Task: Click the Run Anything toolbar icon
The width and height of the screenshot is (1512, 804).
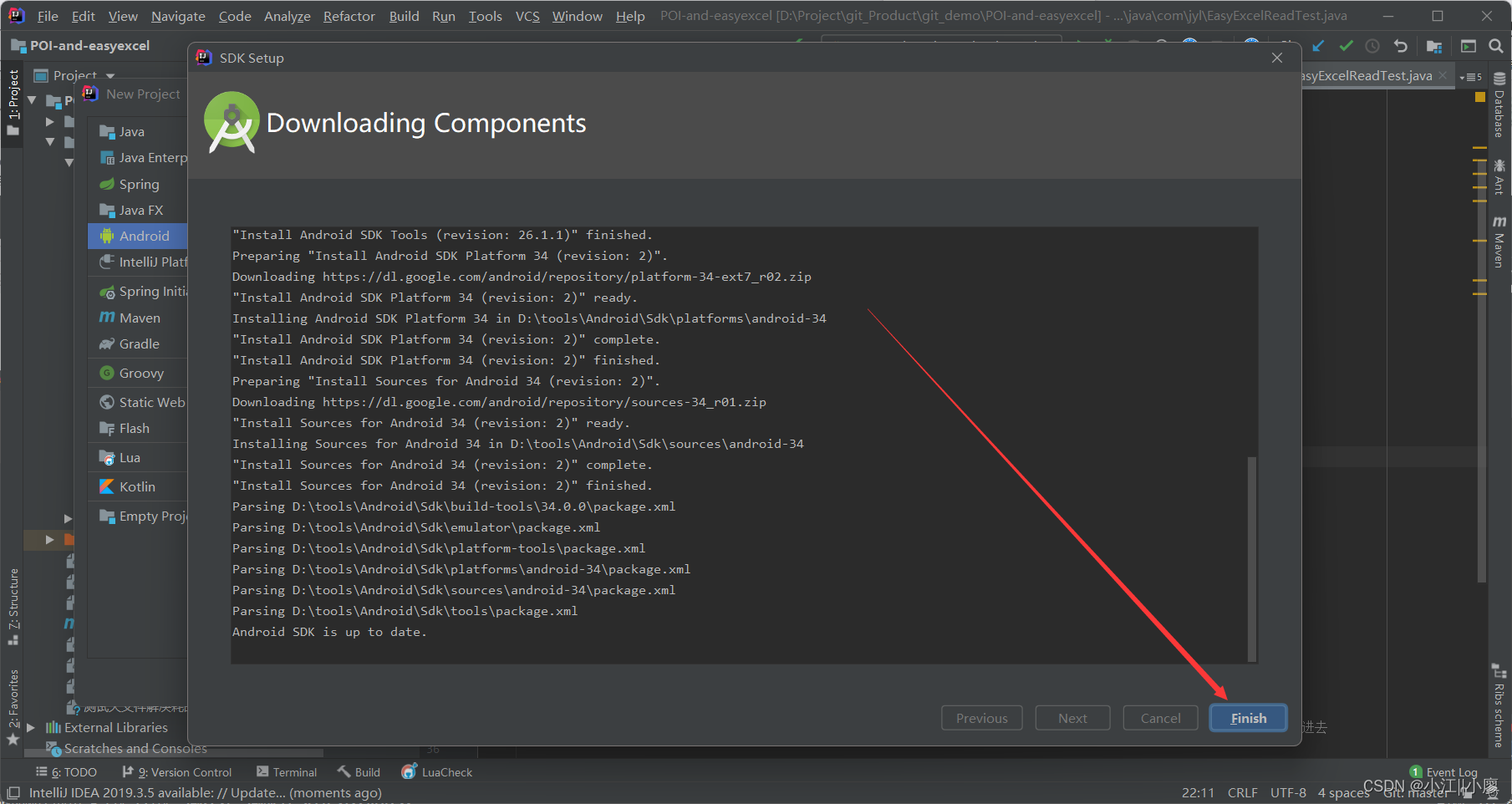Action: coord(1469,46)
